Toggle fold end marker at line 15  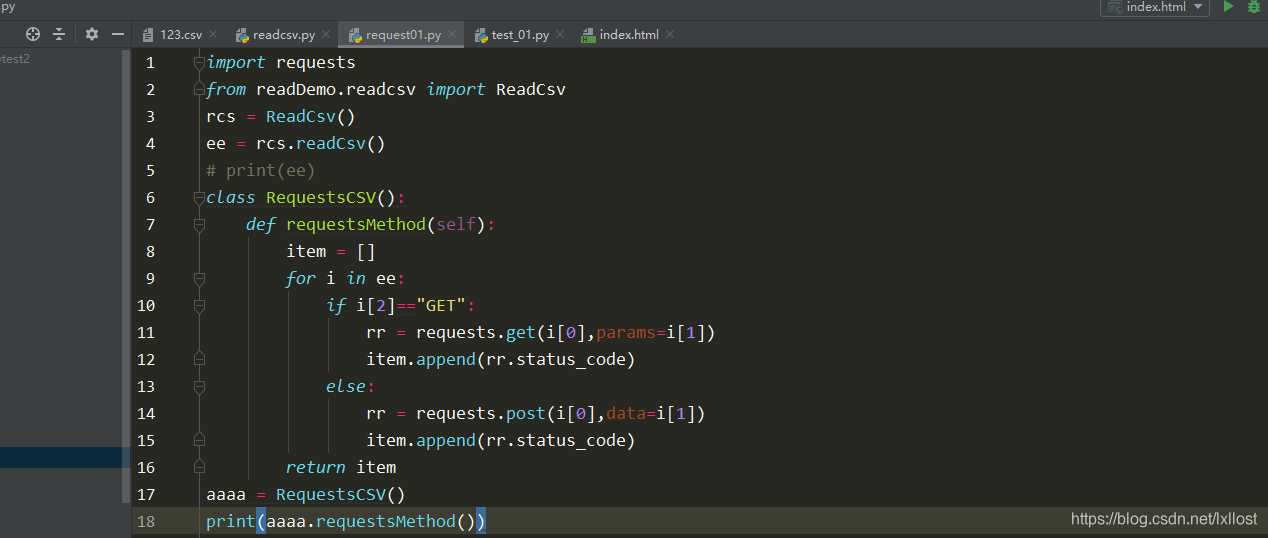[x=199, y=440]
